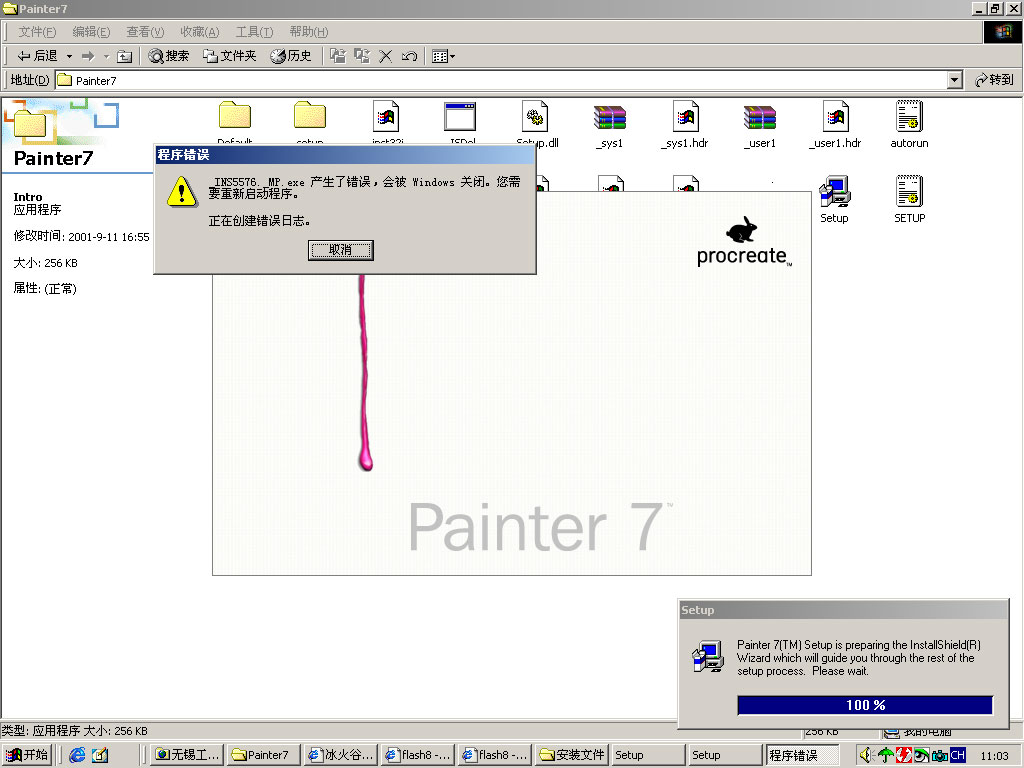
Task: Click the 程序错误 dialog title bar
Action: [345, 155]
